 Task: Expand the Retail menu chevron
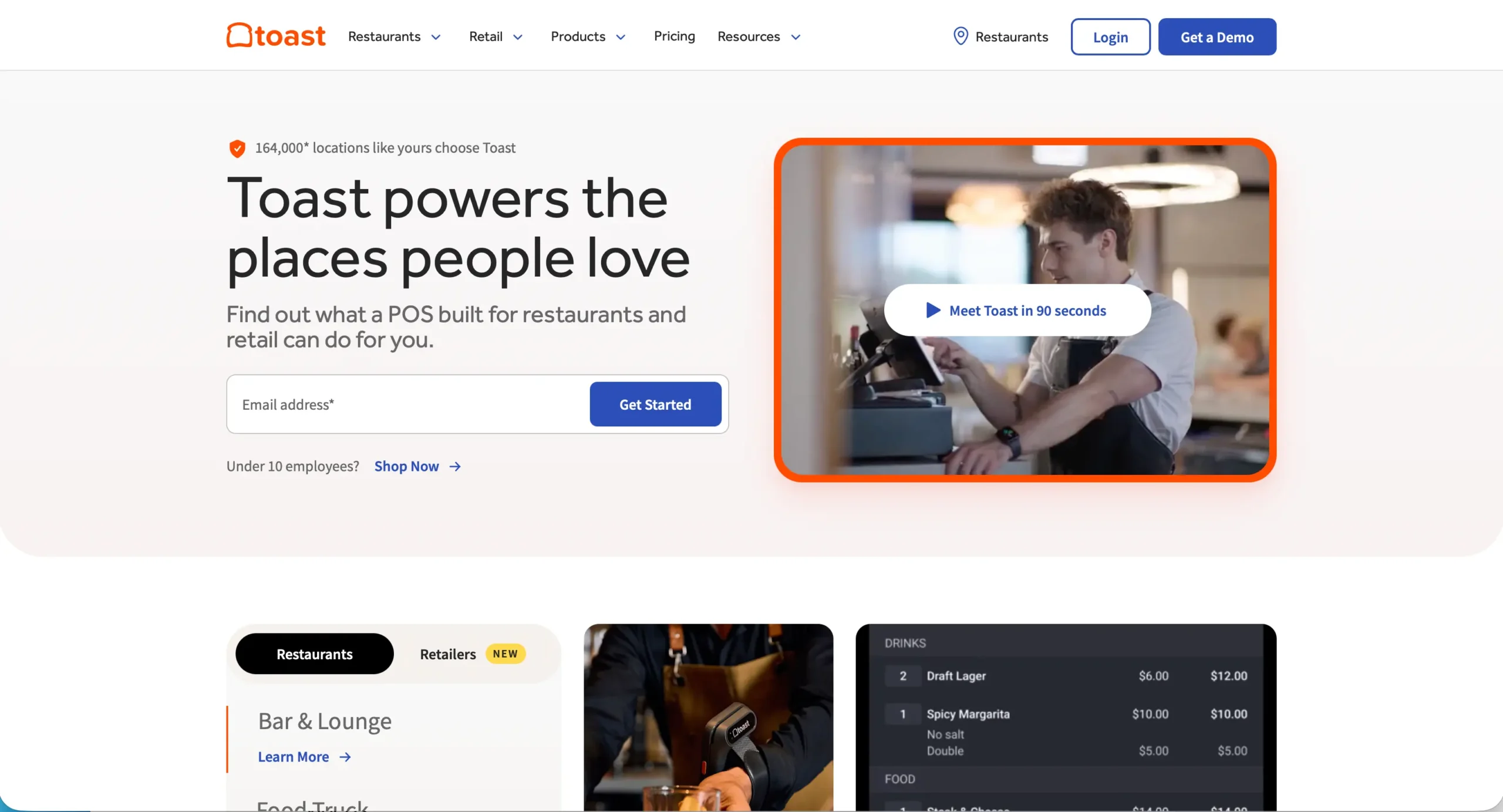click(x=518, y=37)
